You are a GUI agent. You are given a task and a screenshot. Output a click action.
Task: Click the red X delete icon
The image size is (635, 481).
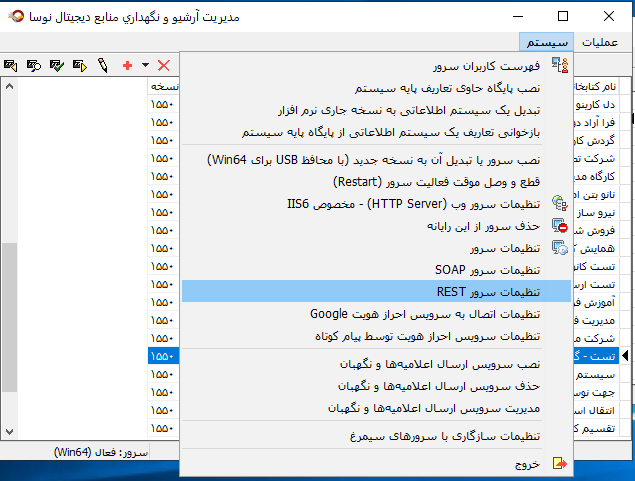[x=164, y=65]
